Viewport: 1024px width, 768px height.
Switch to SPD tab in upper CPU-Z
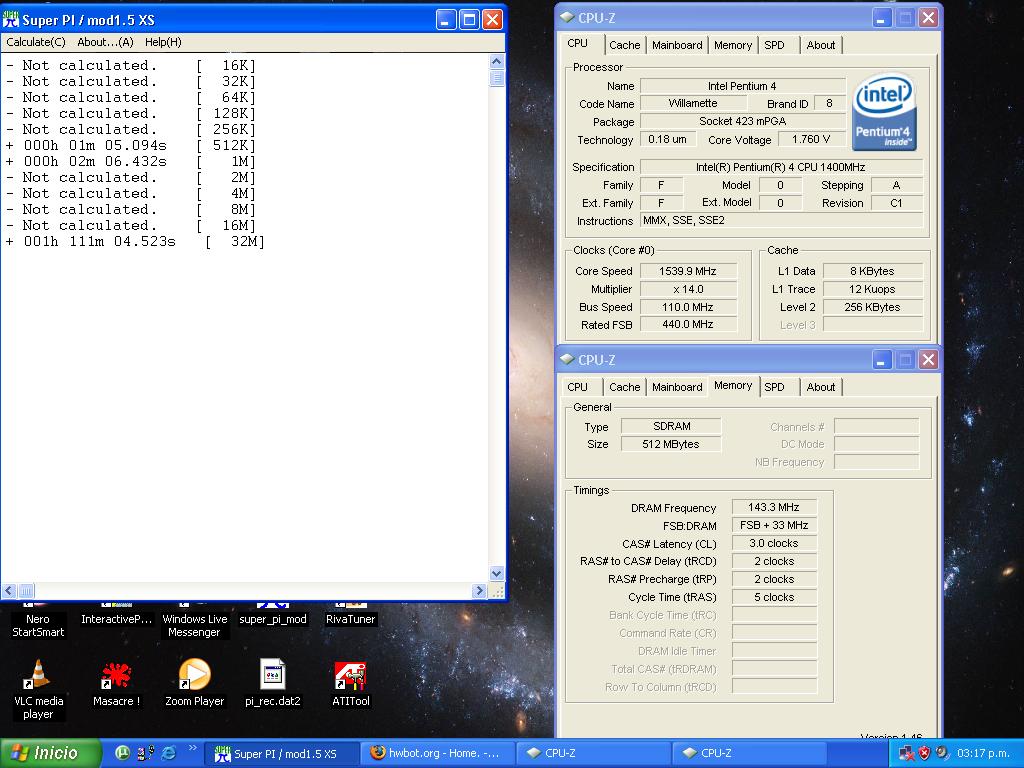(x=775, y=45)
